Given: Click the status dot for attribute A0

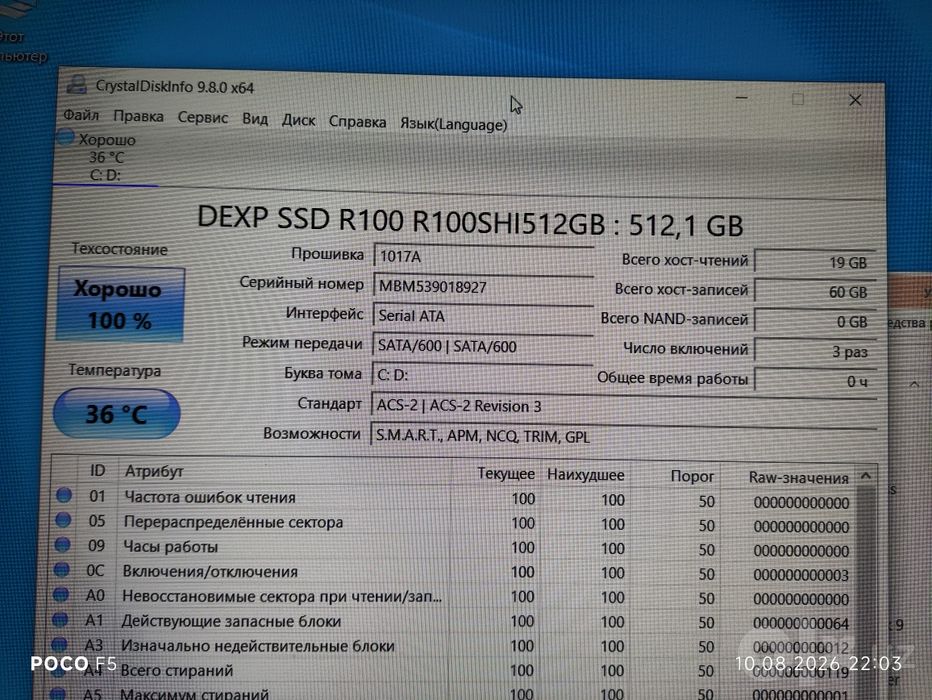Looking at the screenshot, I should 61,593.
